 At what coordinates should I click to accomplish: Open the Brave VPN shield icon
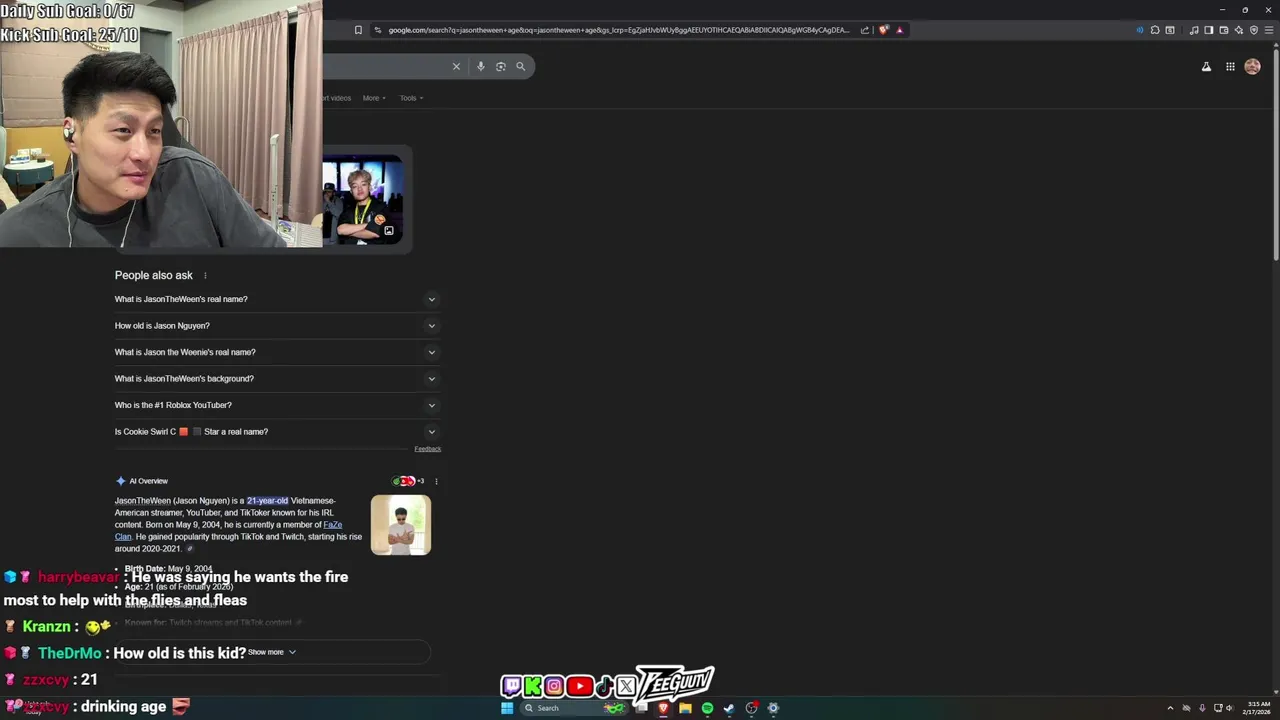pyautogui.click(x=1254, y=30)
